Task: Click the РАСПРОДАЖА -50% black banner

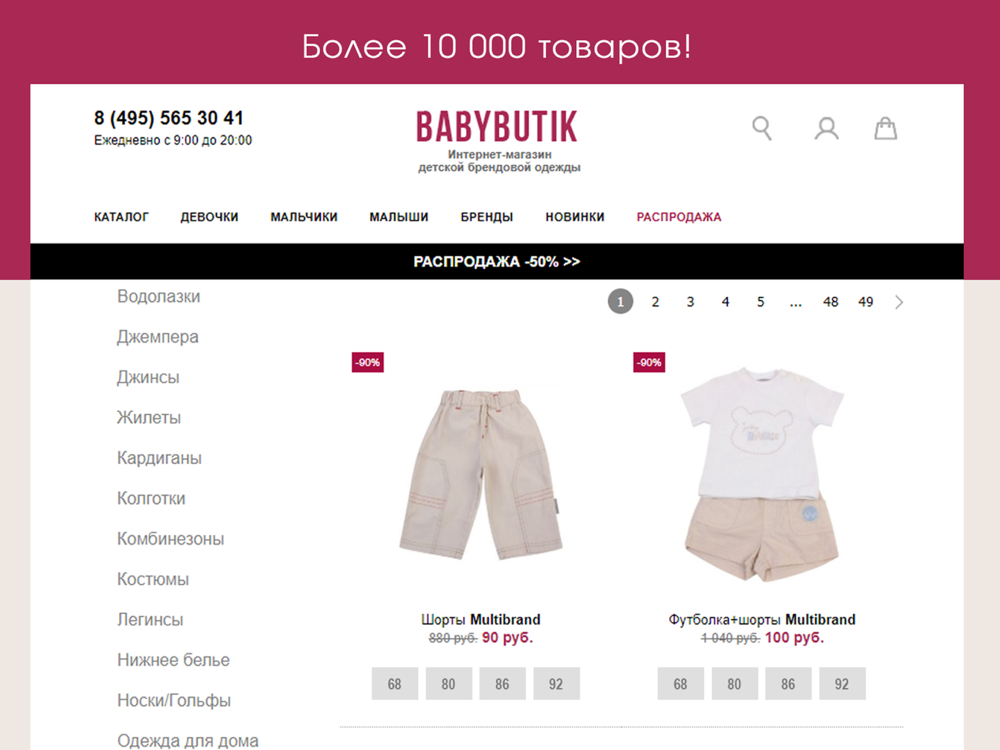Action: tap(497, 261)
